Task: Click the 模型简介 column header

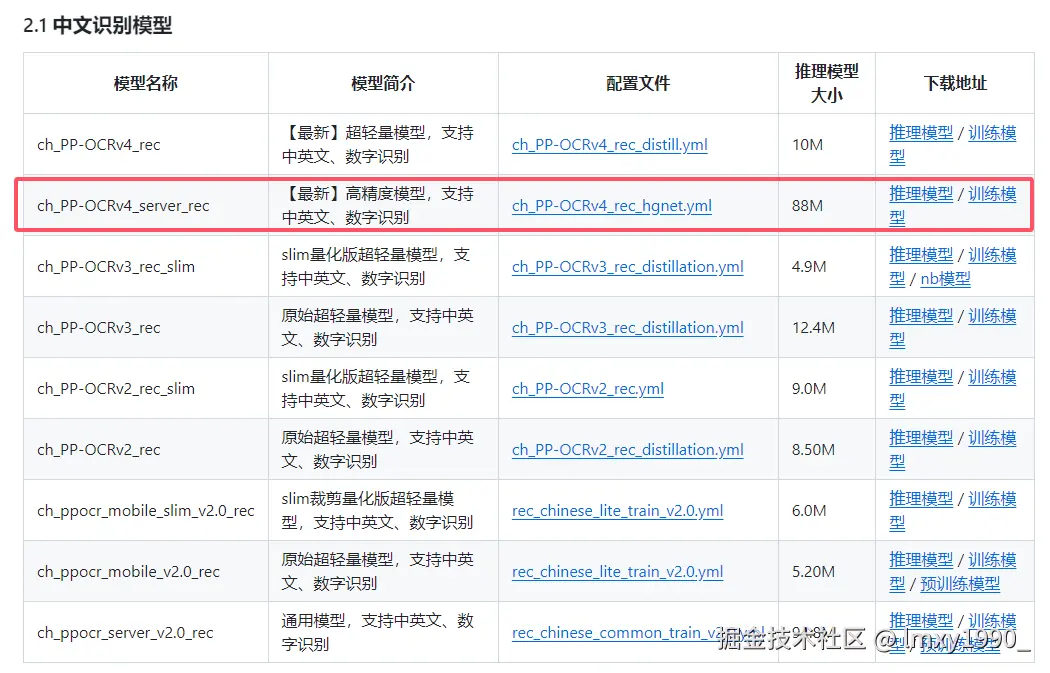Action: click(x=383, y=83)
